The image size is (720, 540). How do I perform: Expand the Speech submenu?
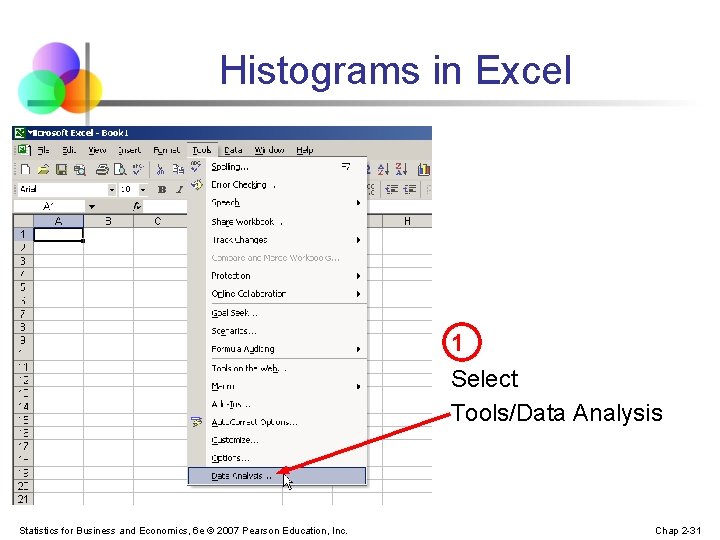(x=358, y=202)
